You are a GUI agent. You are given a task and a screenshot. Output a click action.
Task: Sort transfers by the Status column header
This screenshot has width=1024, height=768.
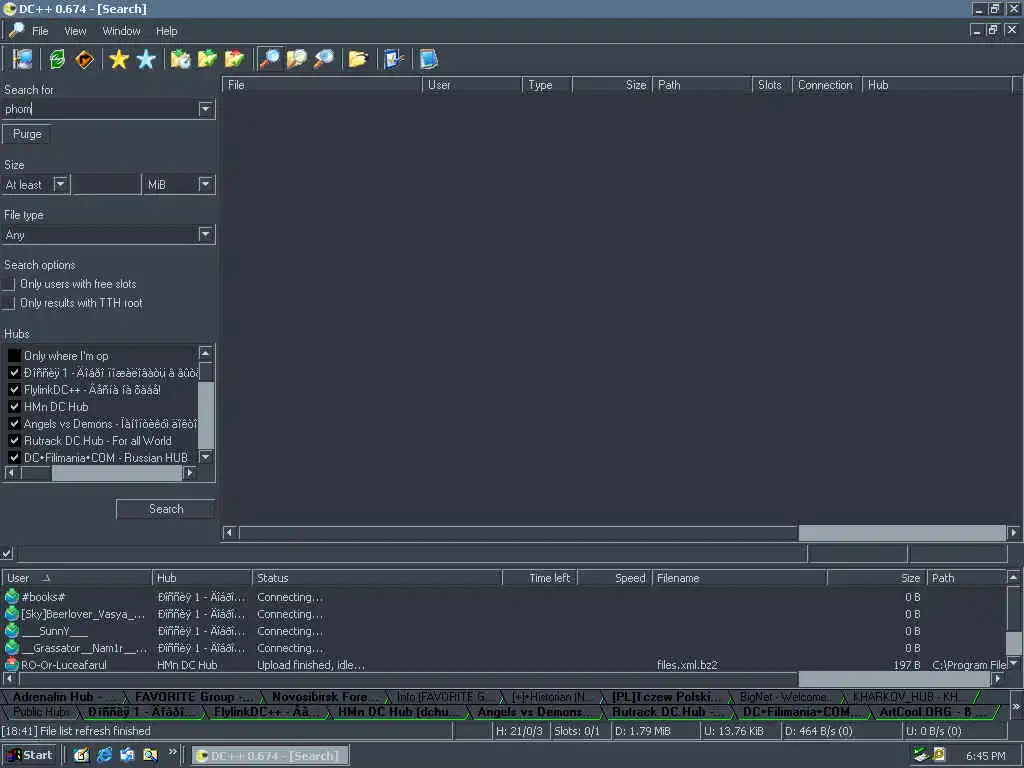click(x=377, y=578)
